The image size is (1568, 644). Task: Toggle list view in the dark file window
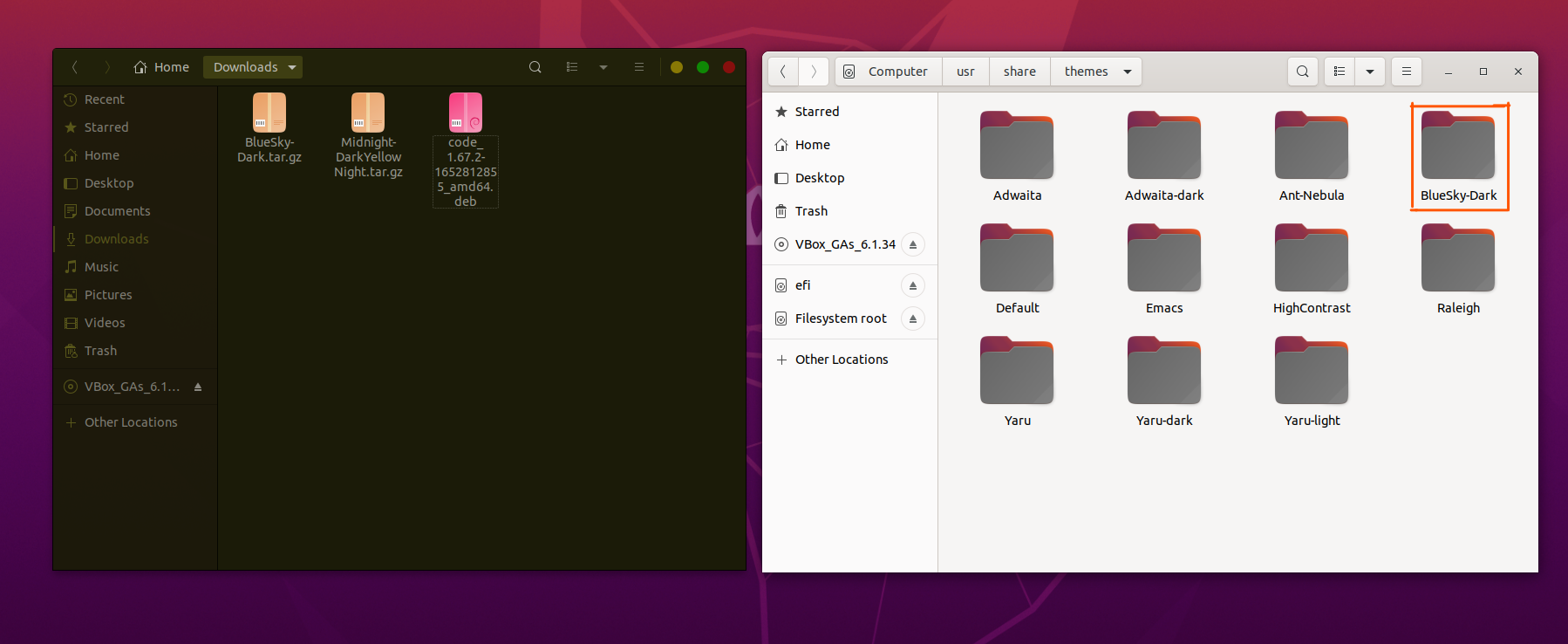(x=572, y=67)
